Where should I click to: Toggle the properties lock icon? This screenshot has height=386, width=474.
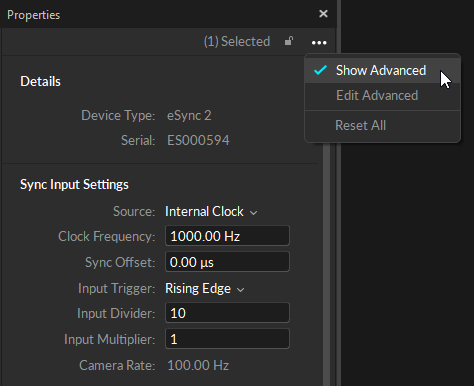[289, 41]
